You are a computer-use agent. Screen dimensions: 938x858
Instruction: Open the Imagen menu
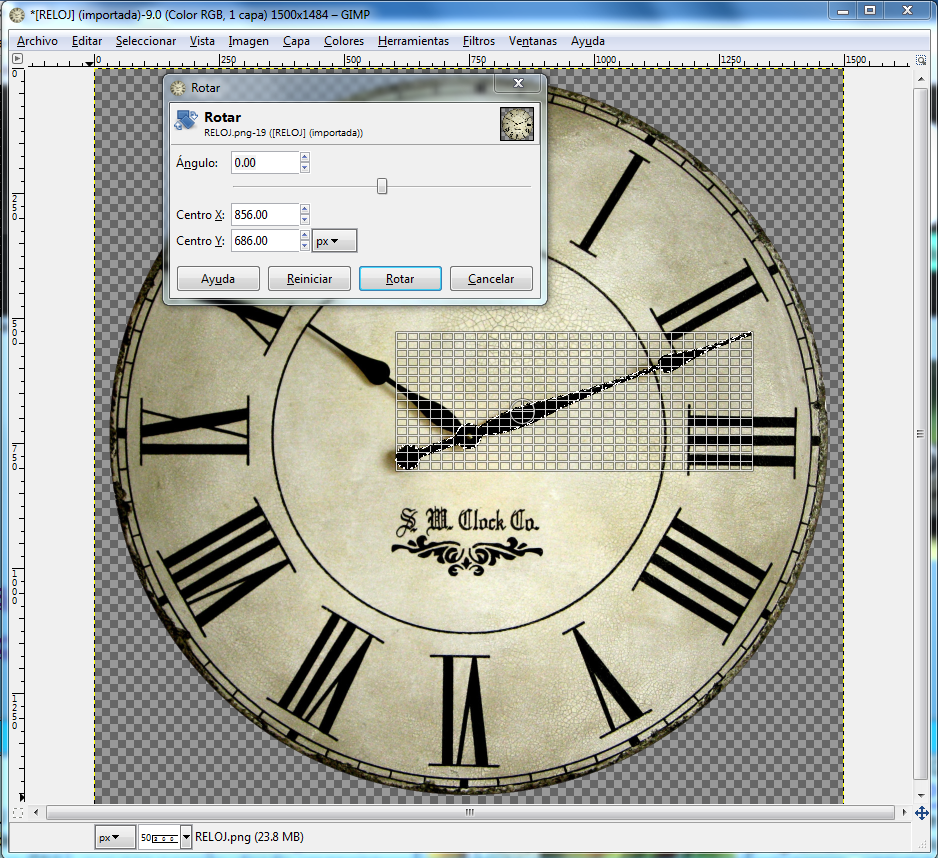248,41
